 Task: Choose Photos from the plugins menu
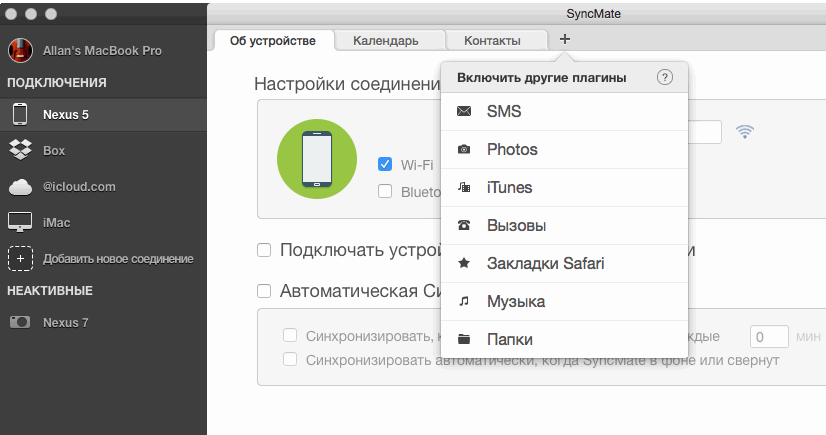tap(564, 150)
